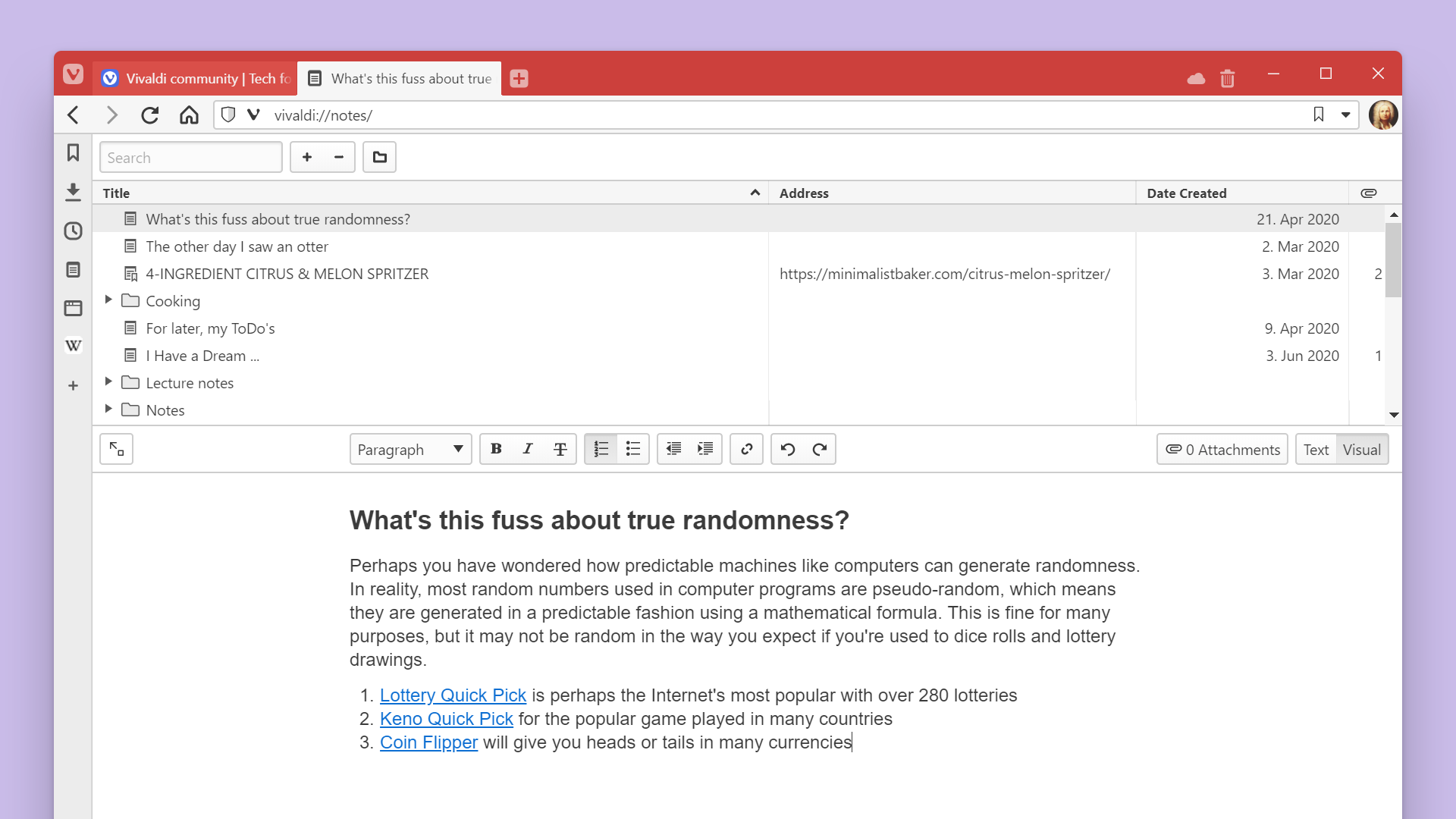
Task: Click the insert link icon
Action: tap(747, 449)
